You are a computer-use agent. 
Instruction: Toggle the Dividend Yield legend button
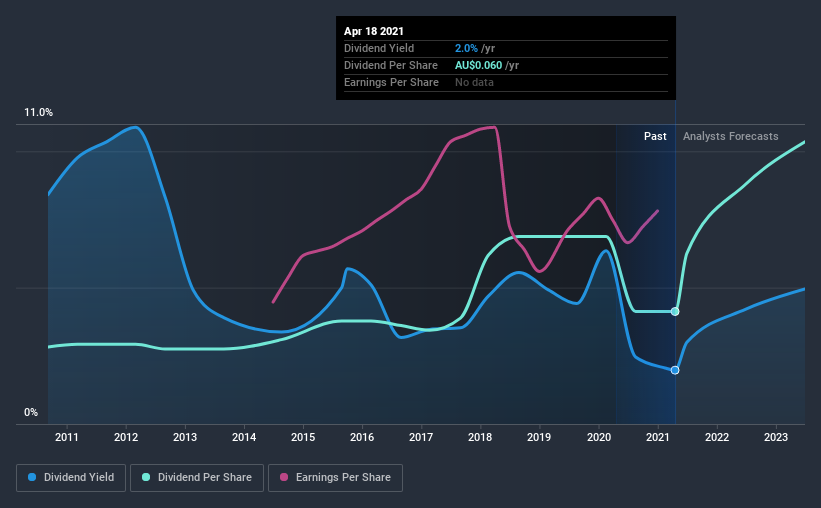tap(71, 478)
